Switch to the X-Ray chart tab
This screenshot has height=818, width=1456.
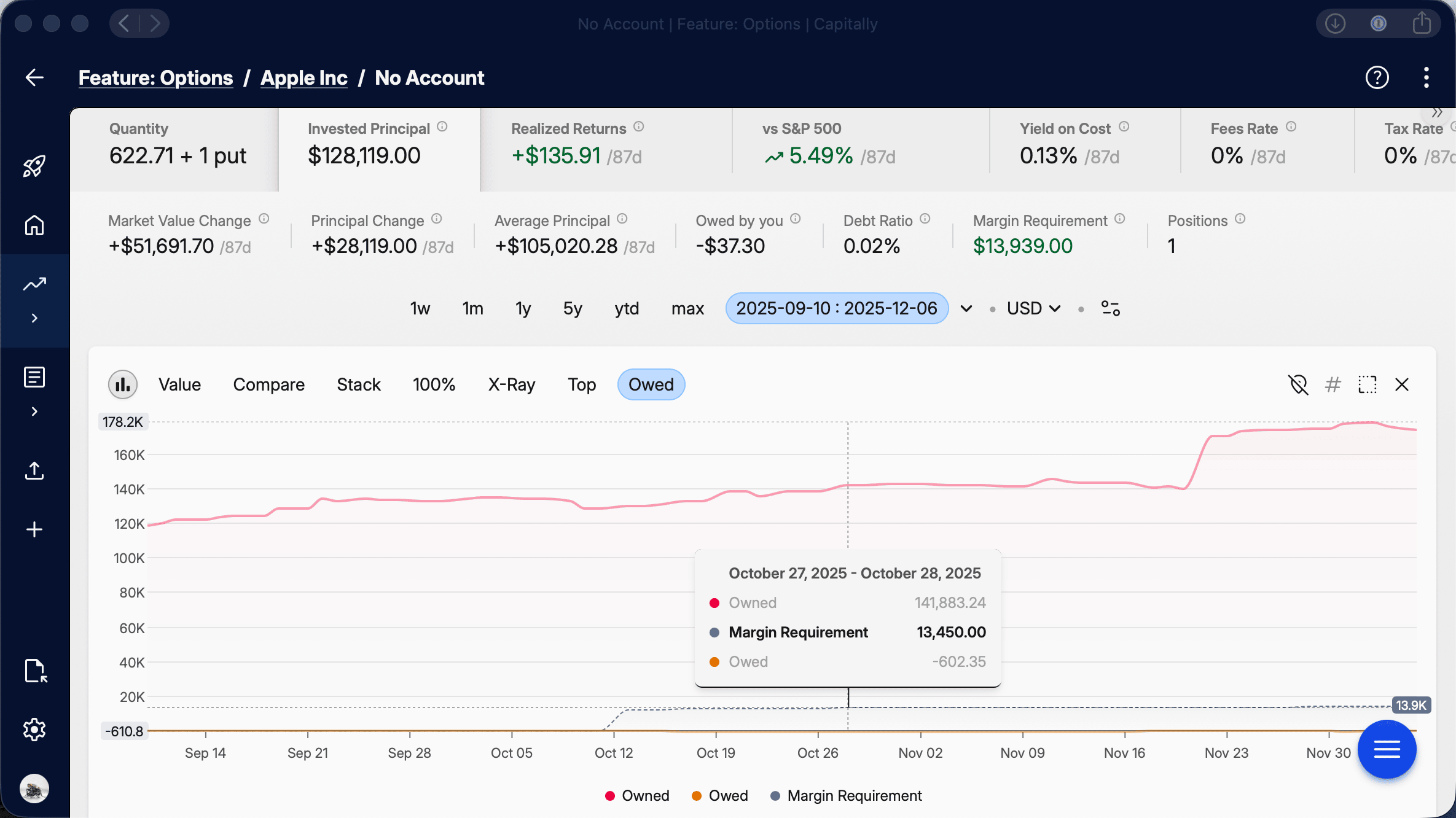(511, 384)
